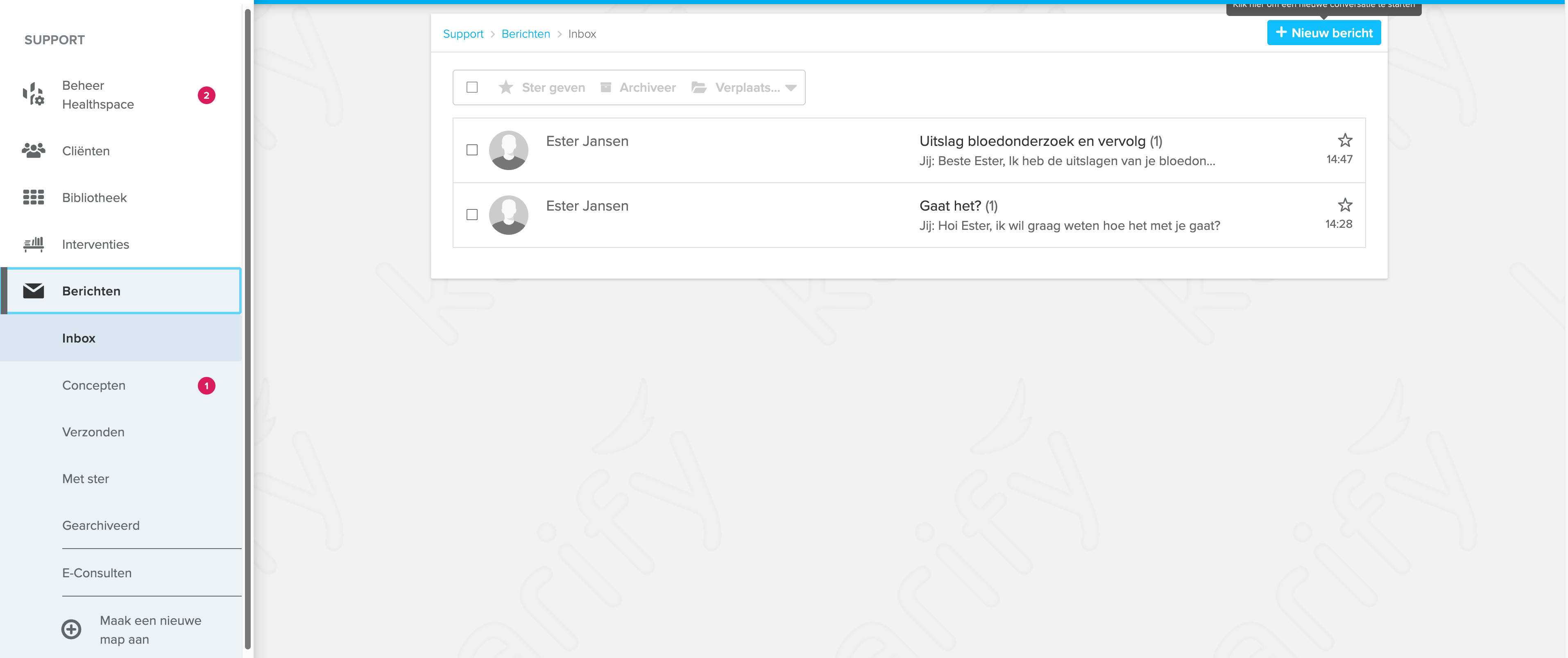Click the Berichten envelope icon

click(34, 291)
